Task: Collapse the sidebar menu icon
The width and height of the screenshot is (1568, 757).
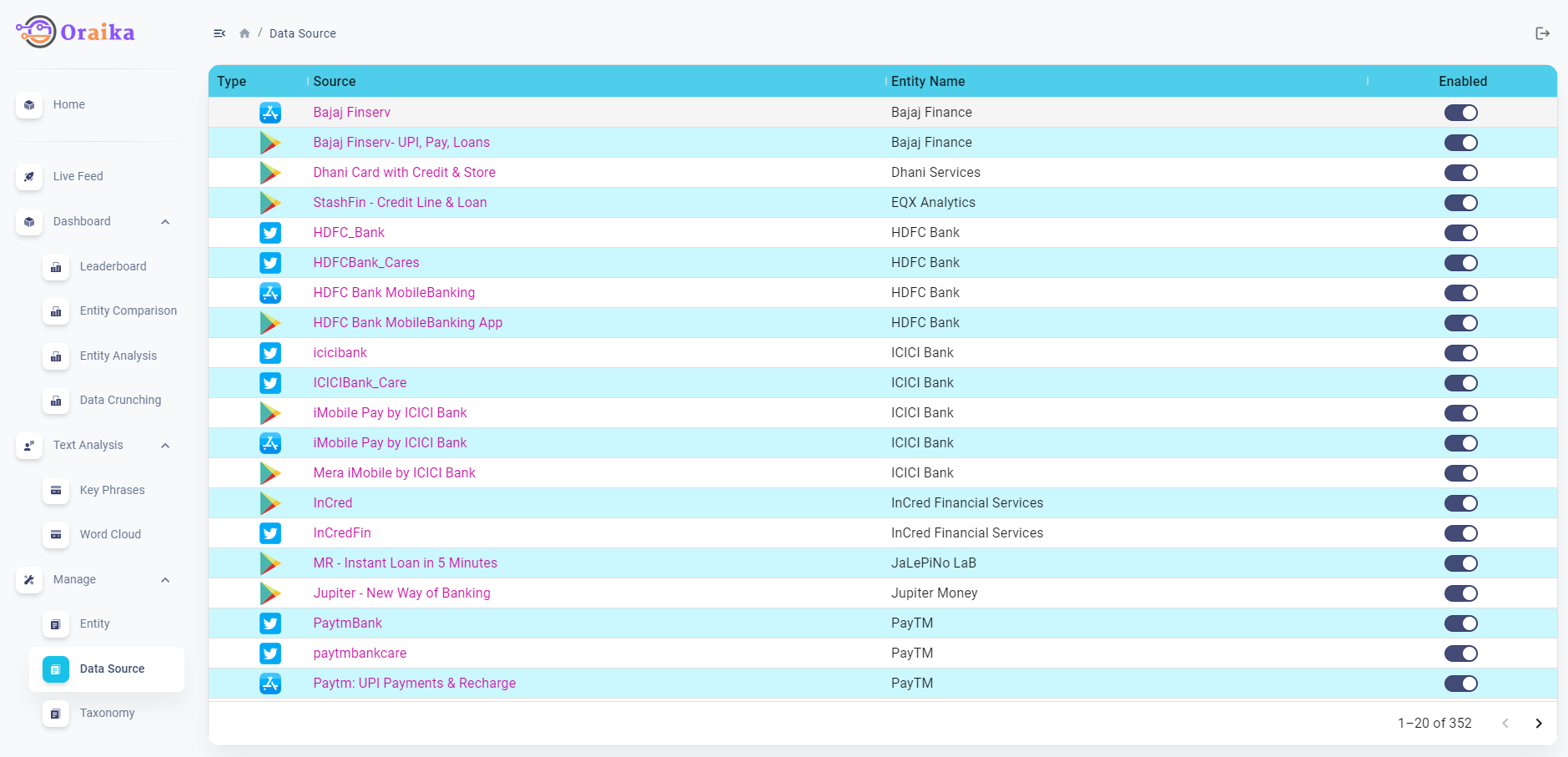Action: click(219, 33)
